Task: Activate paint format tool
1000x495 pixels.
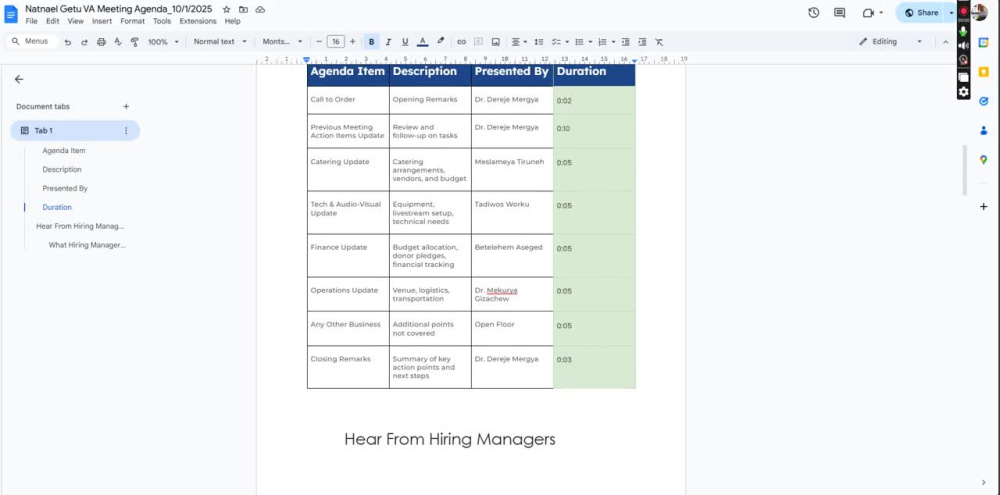Action: coord(135,42)
